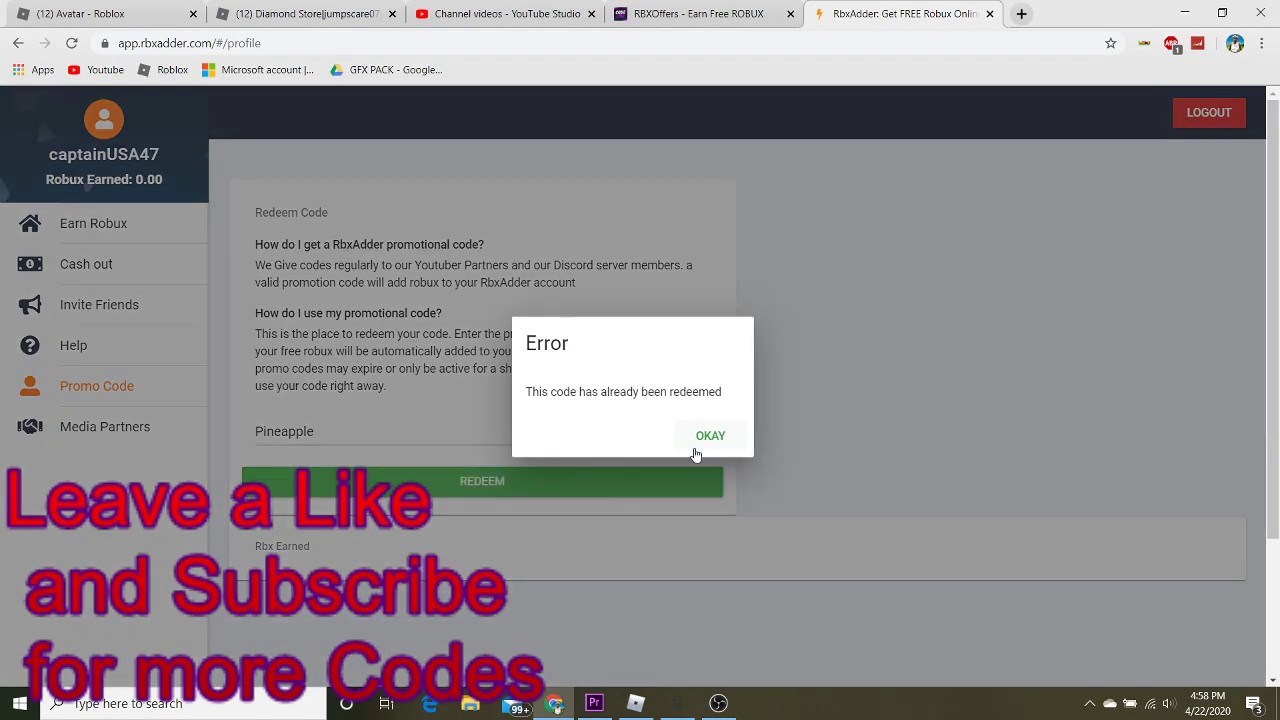Open a new browser tab
This screenshot has height=720, width=1280.
tap(1021, 14)
